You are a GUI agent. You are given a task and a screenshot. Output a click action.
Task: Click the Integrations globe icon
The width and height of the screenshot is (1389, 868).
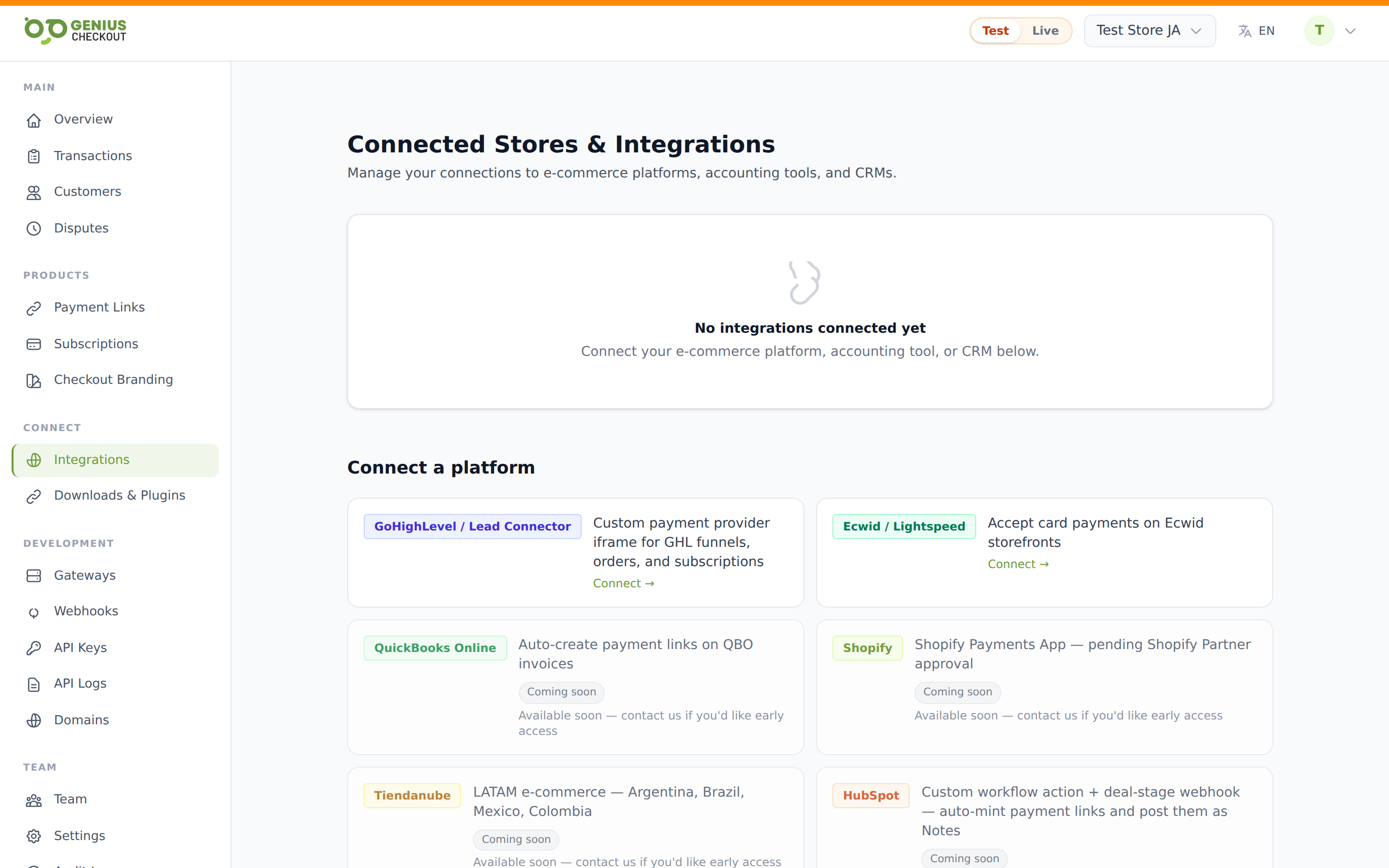[x=34, y=461]
